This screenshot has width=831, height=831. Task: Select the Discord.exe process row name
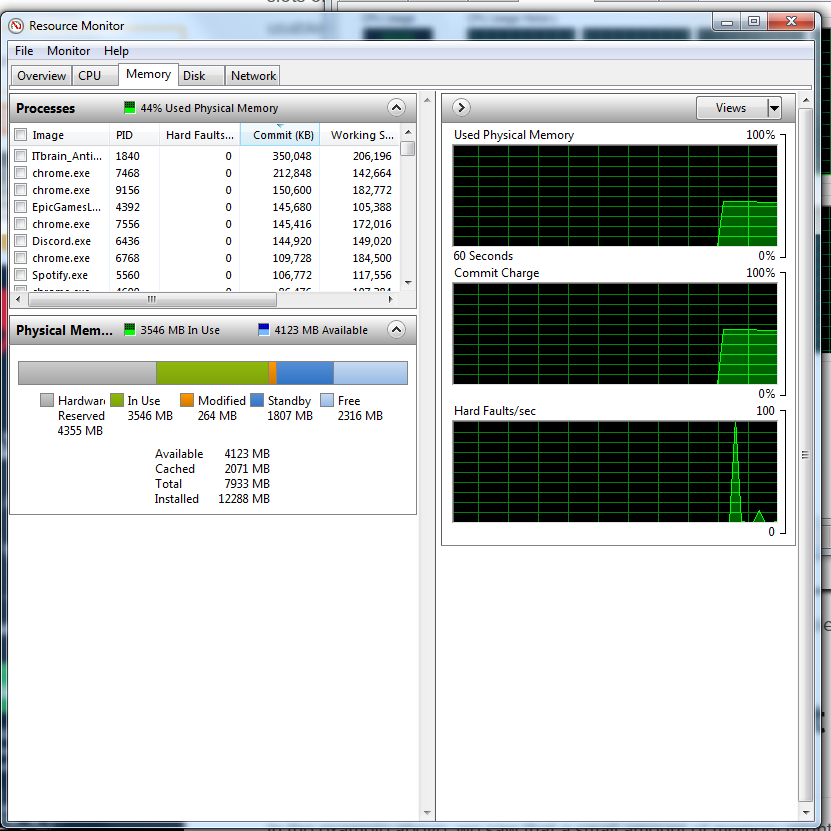coord(61,241)
